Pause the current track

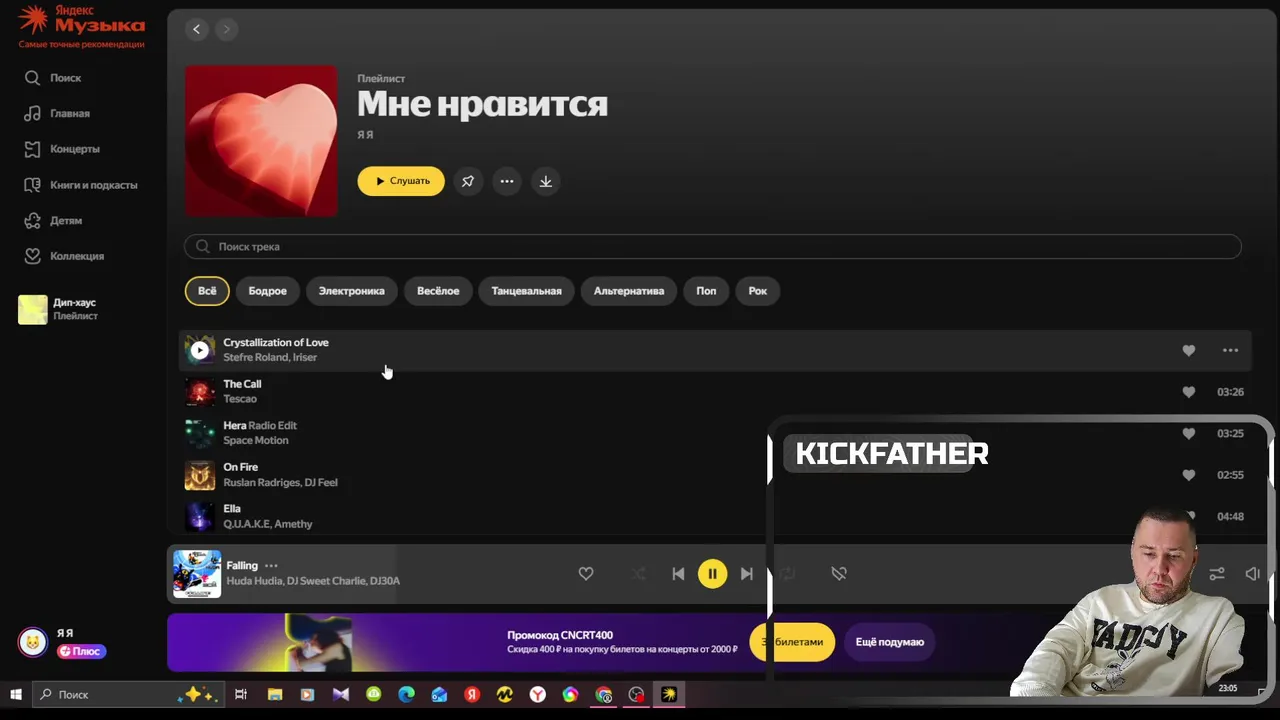pos(712,574)
